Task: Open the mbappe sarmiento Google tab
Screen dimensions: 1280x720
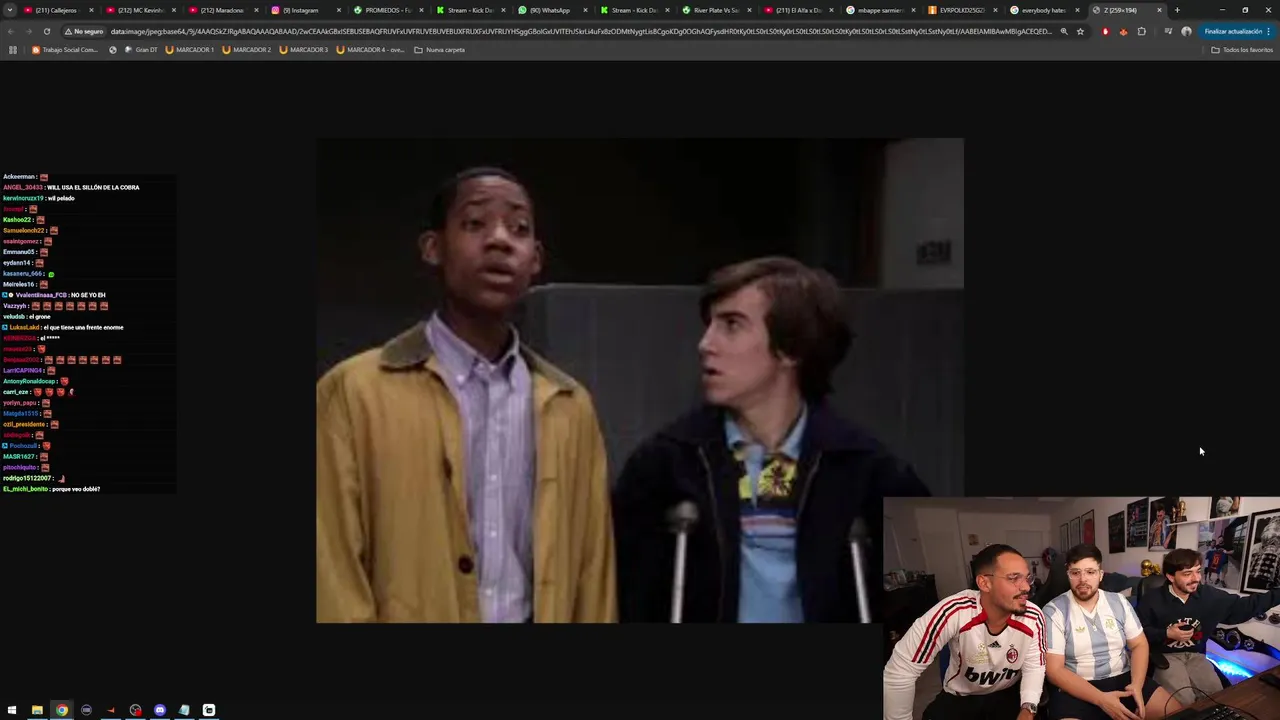Action: pos(879,10)
